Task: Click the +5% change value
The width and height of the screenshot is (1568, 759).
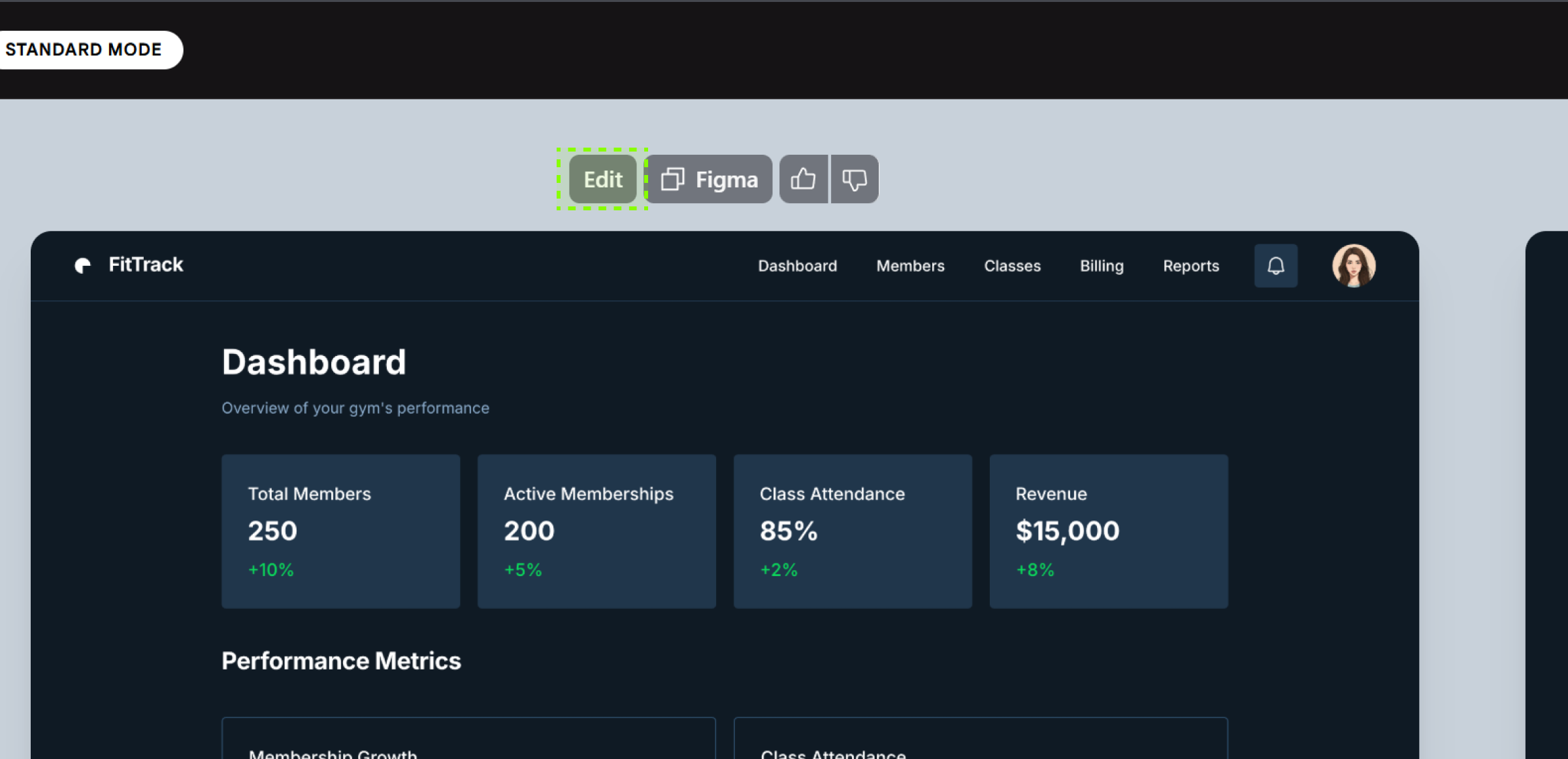Action: click(523, 570)
